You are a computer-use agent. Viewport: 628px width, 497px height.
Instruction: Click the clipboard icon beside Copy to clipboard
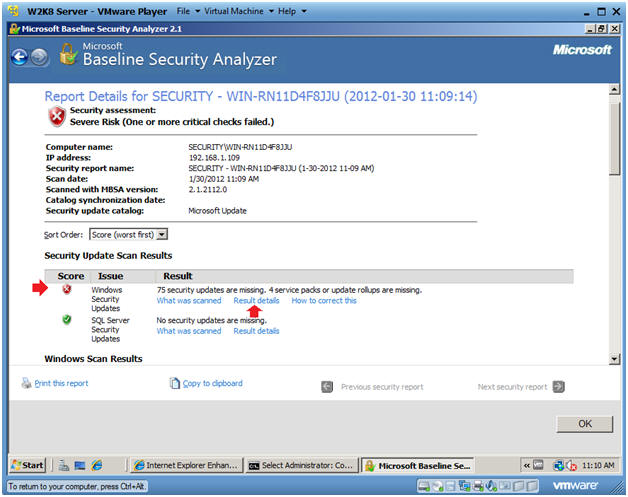(175, 383)
